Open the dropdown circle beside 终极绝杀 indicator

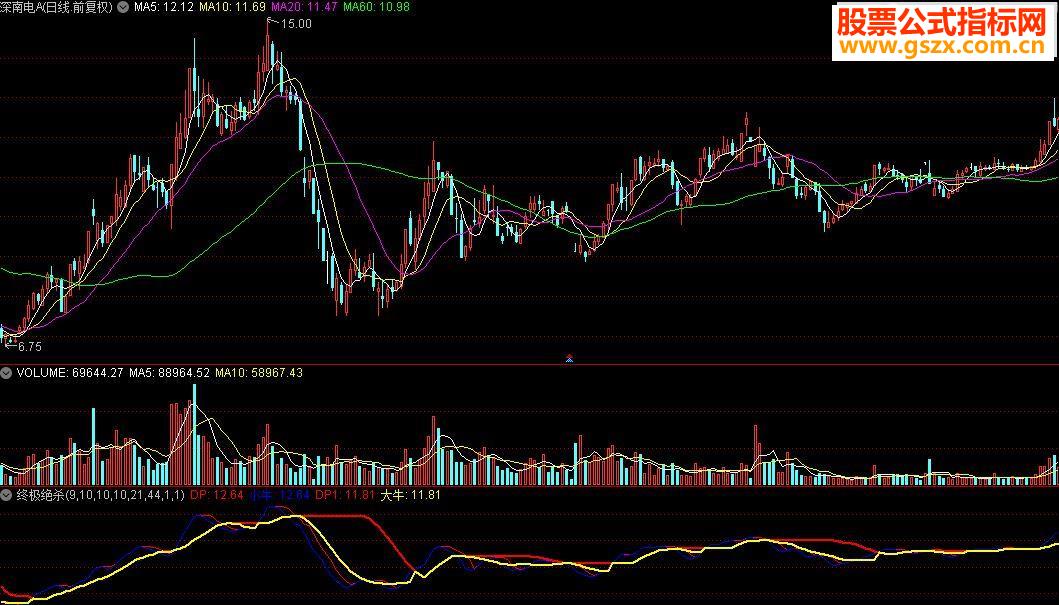pos(6,495)
